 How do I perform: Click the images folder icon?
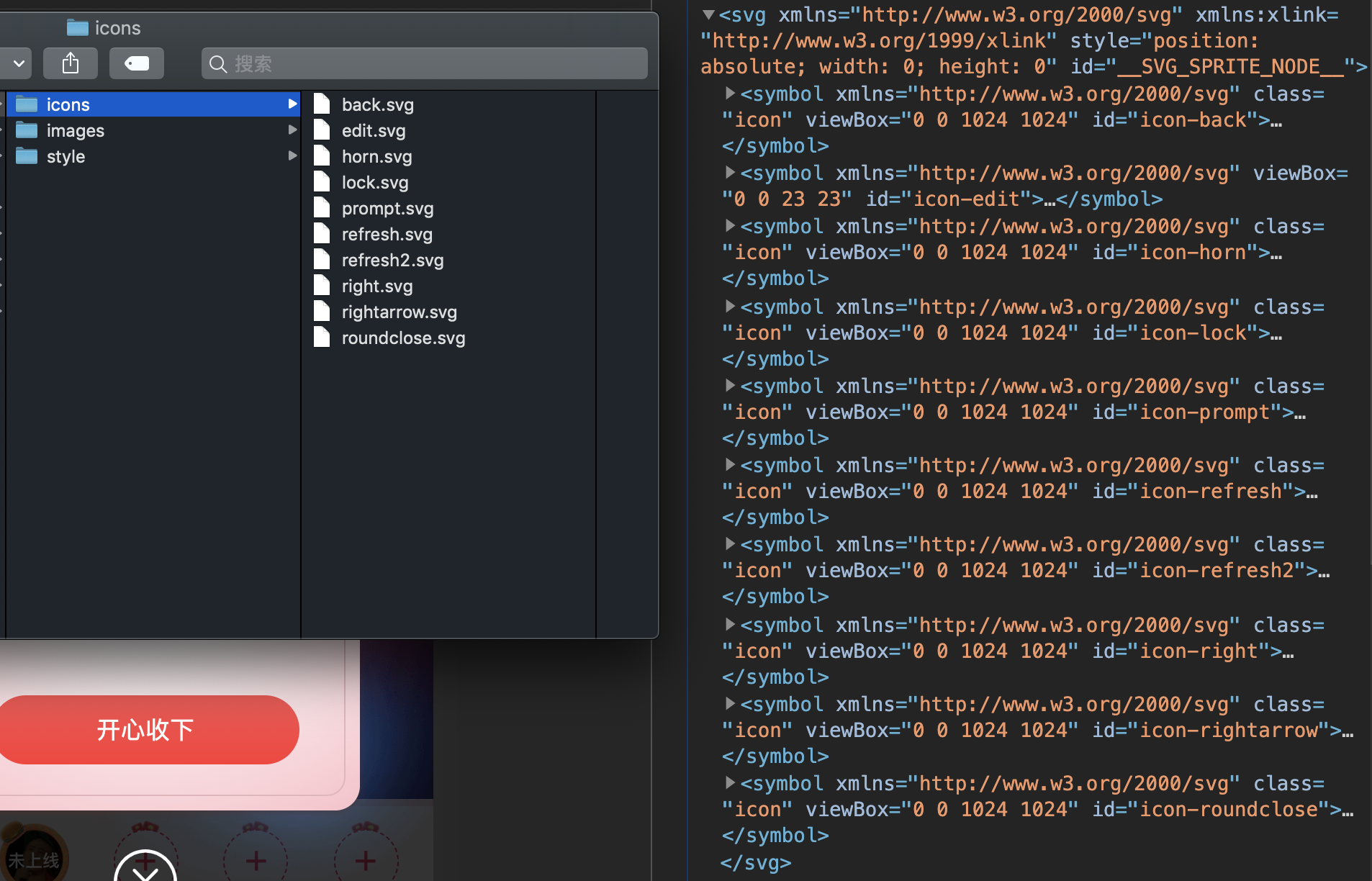(x=27, y=130)
